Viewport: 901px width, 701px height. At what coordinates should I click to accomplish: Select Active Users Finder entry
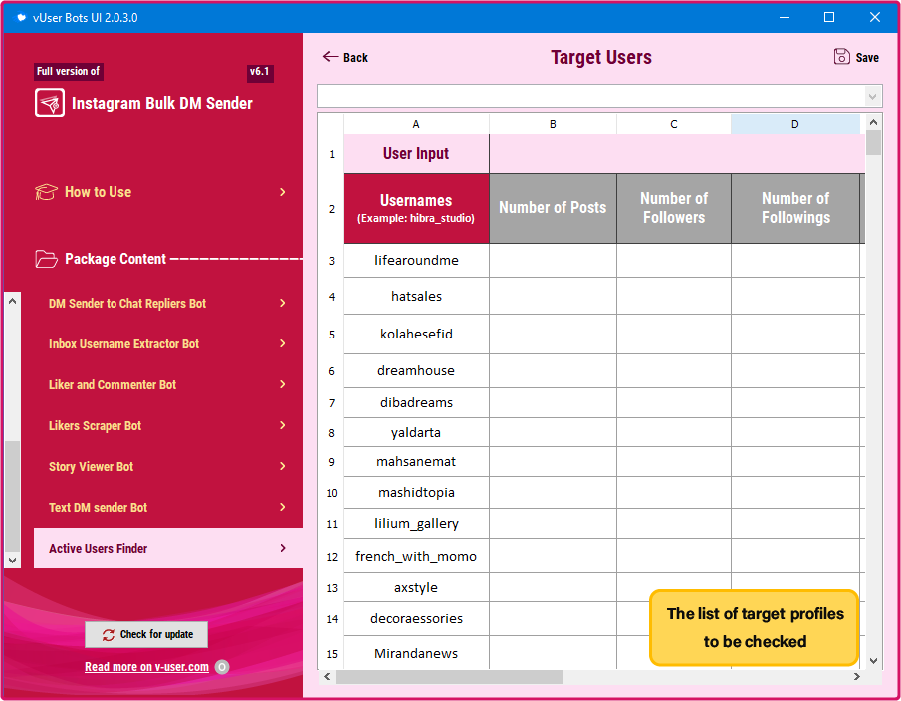168,548
